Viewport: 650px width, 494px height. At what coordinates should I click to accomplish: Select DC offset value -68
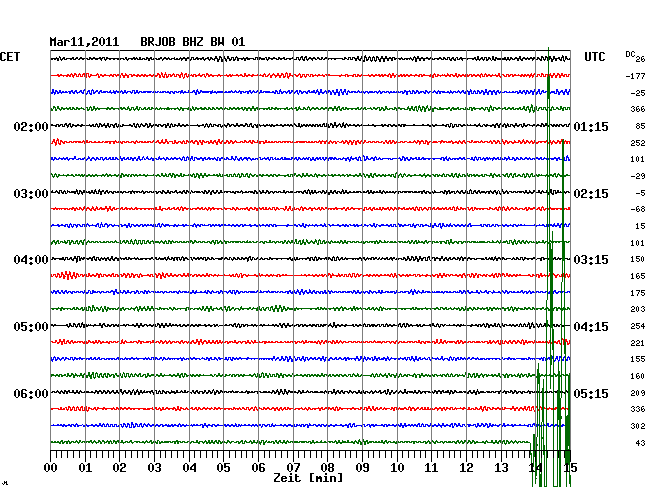(638, 209)
